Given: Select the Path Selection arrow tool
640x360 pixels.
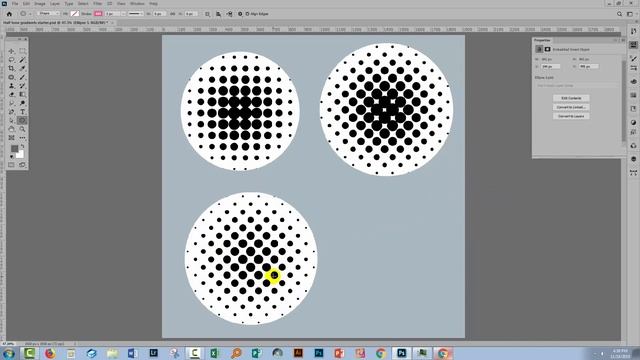Looking at the screenshot, I should (x=11, y=120).
